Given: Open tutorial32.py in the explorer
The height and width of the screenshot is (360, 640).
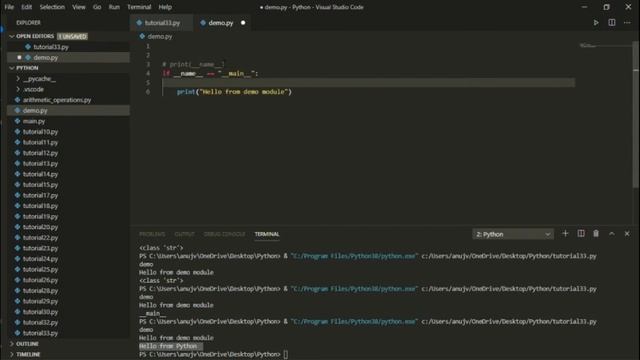Looking at the screenshot, I should coord(40,322).
